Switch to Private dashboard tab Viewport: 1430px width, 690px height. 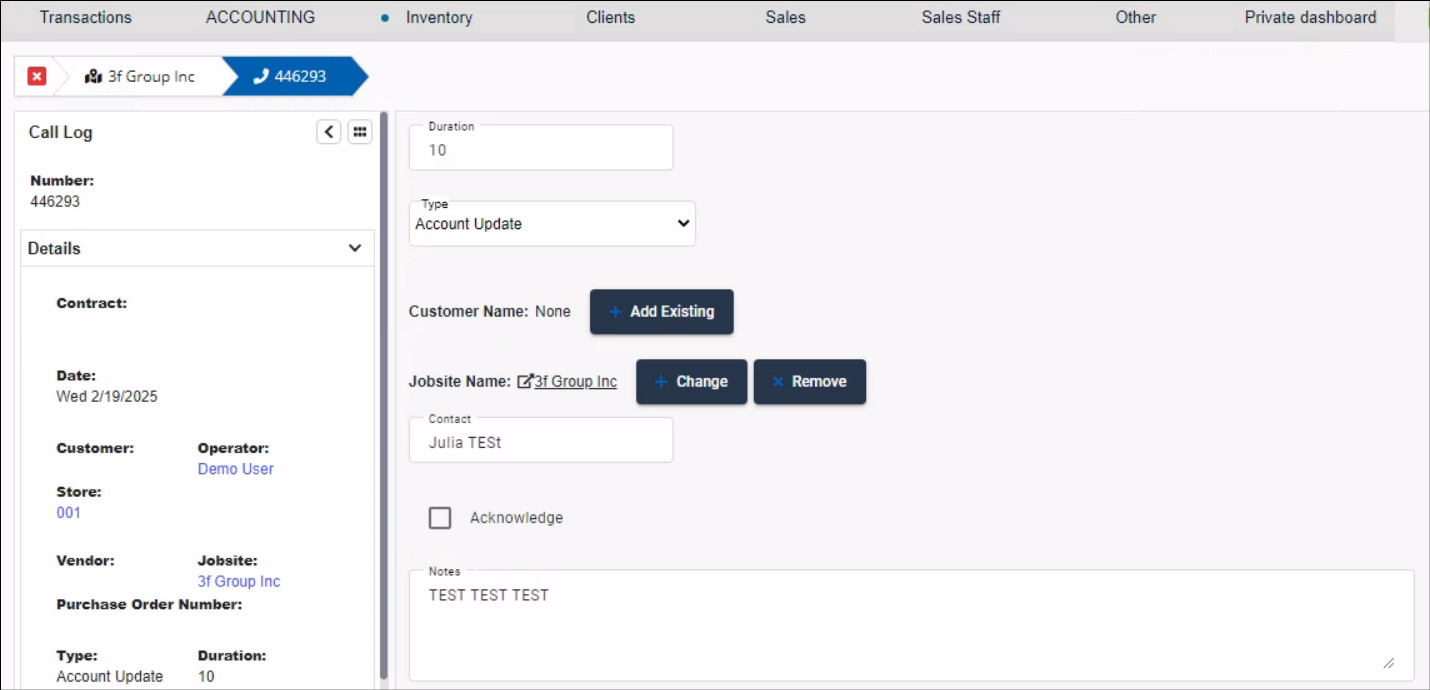tap(1310, 17)
